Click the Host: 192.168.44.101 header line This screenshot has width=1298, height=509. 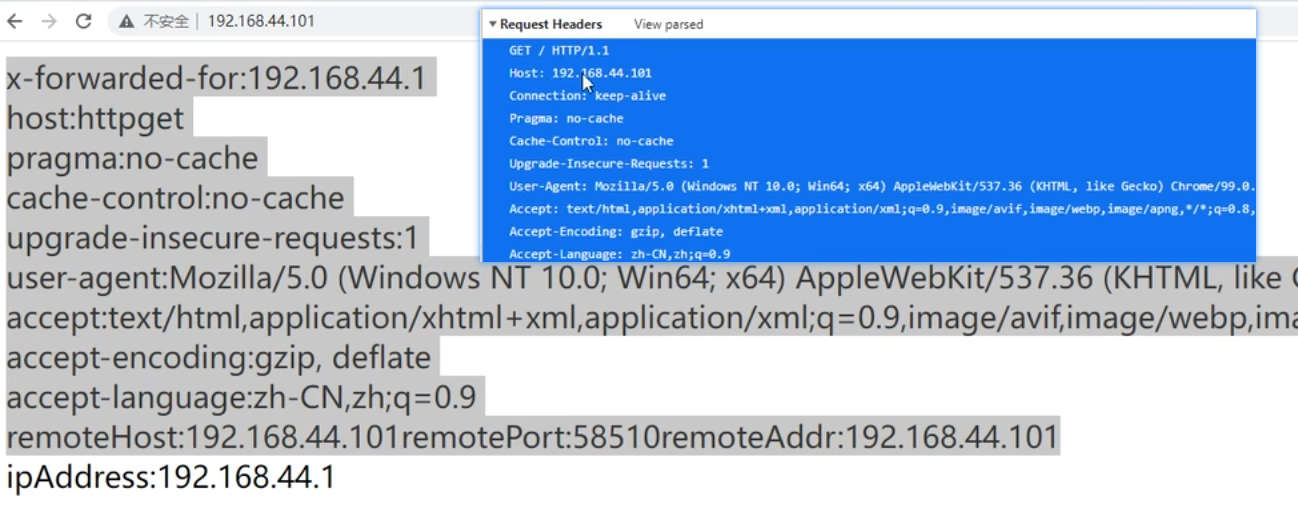coord(580,73)
